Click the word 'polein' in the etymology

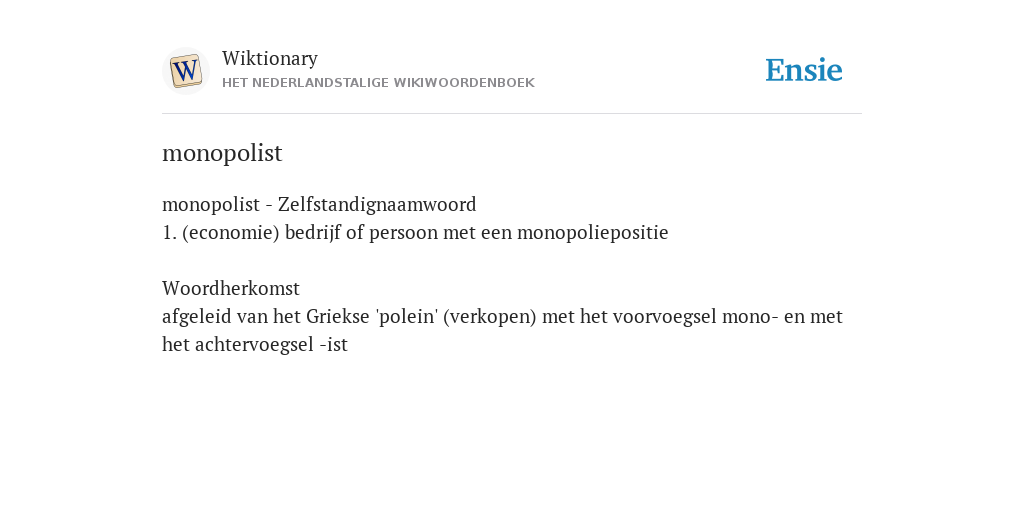(x=407, y=317)
